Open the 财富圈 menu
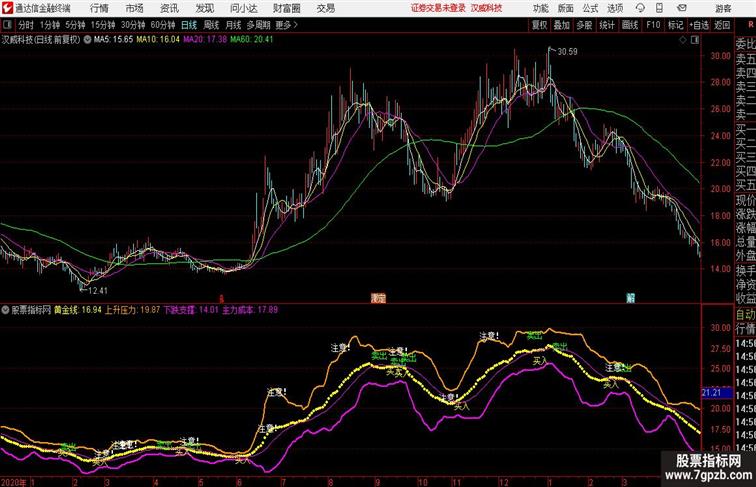 [x=287, y=8]
